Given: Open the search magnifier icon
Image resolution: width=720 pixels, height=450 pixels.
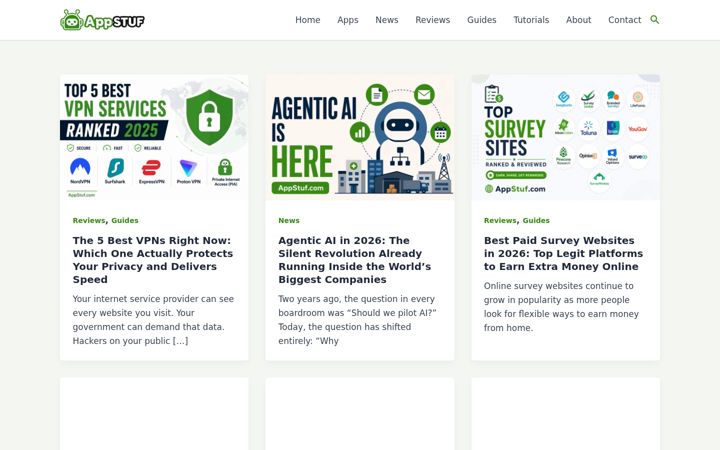Looking at the screenshot, I should pos(655,20).
